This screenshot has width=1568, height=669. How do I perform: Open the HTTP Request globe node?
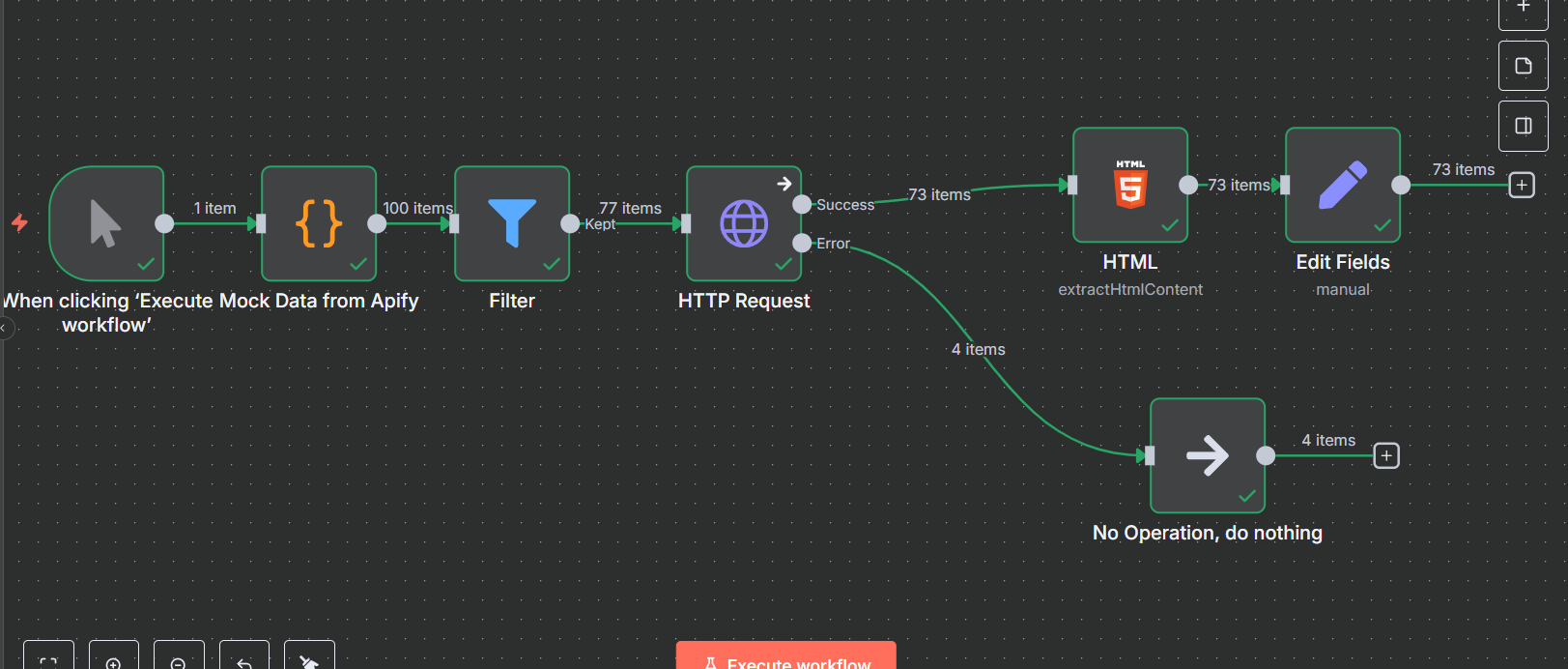click(744, 223)
